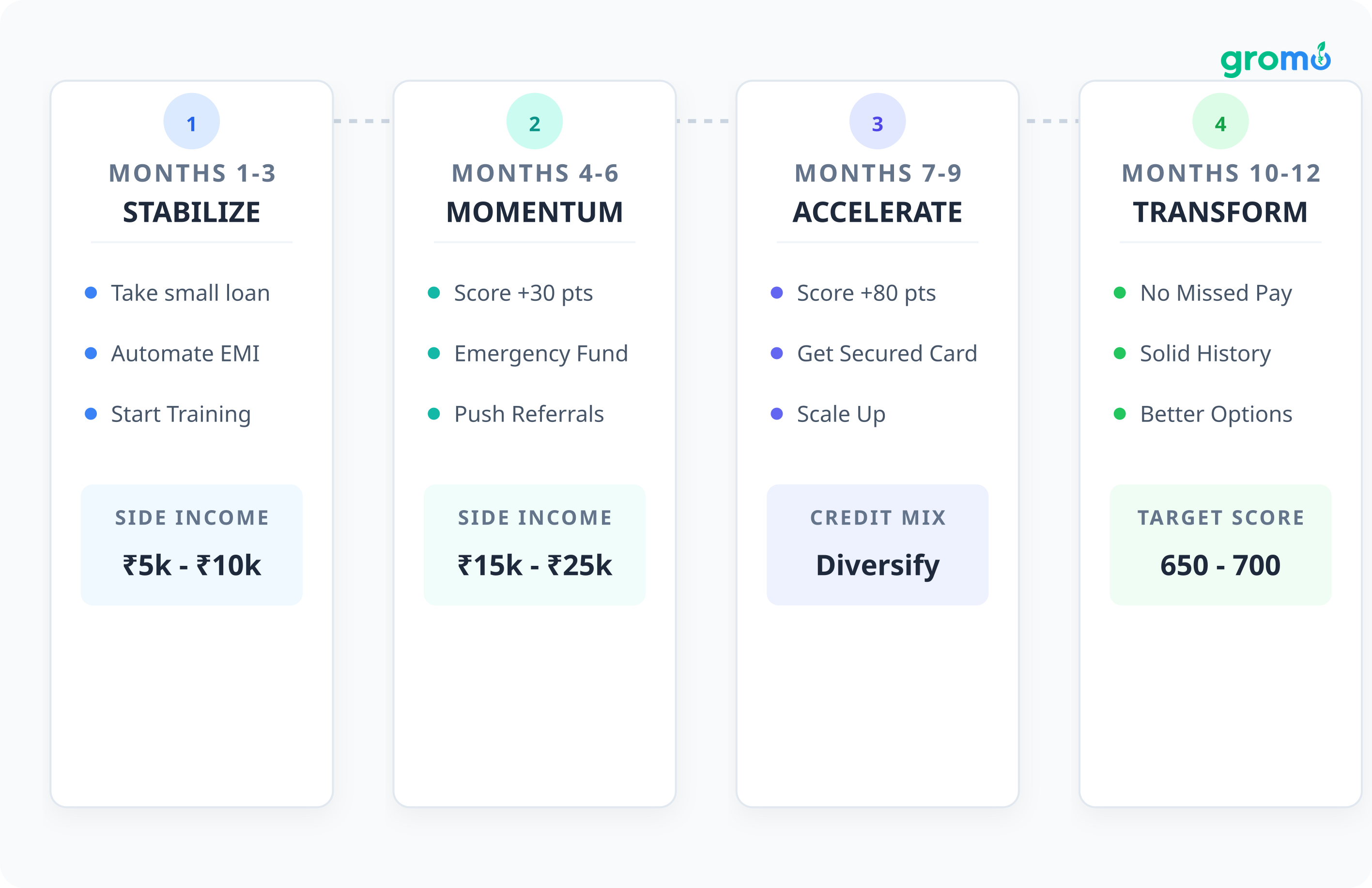
Task: Click the Take small loan item
Action: pos(190,293)
